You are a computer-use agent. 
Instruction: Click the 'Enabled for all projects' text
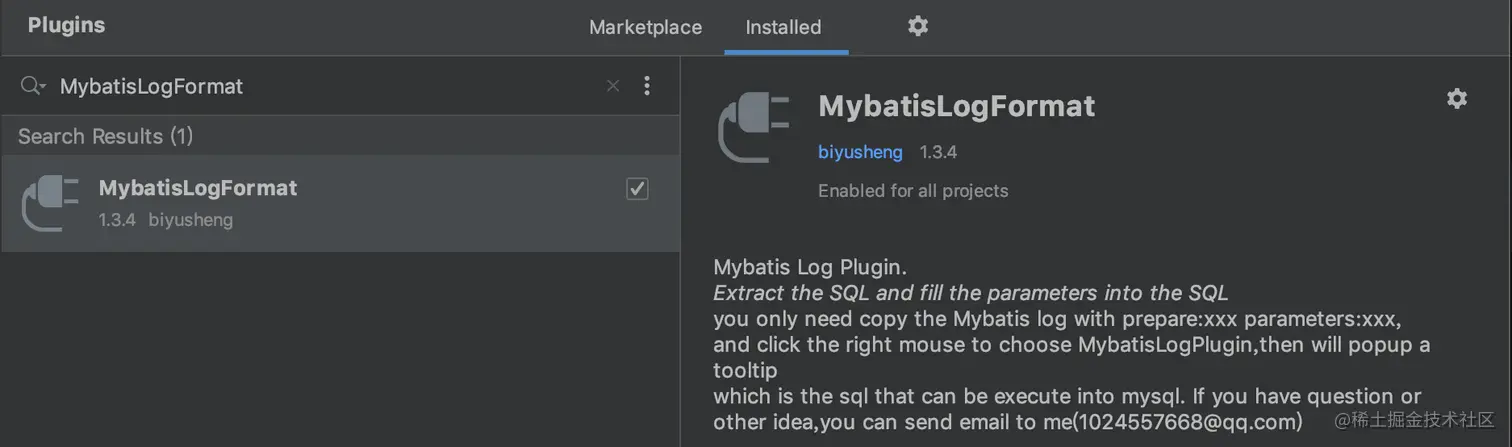point(913,190)
